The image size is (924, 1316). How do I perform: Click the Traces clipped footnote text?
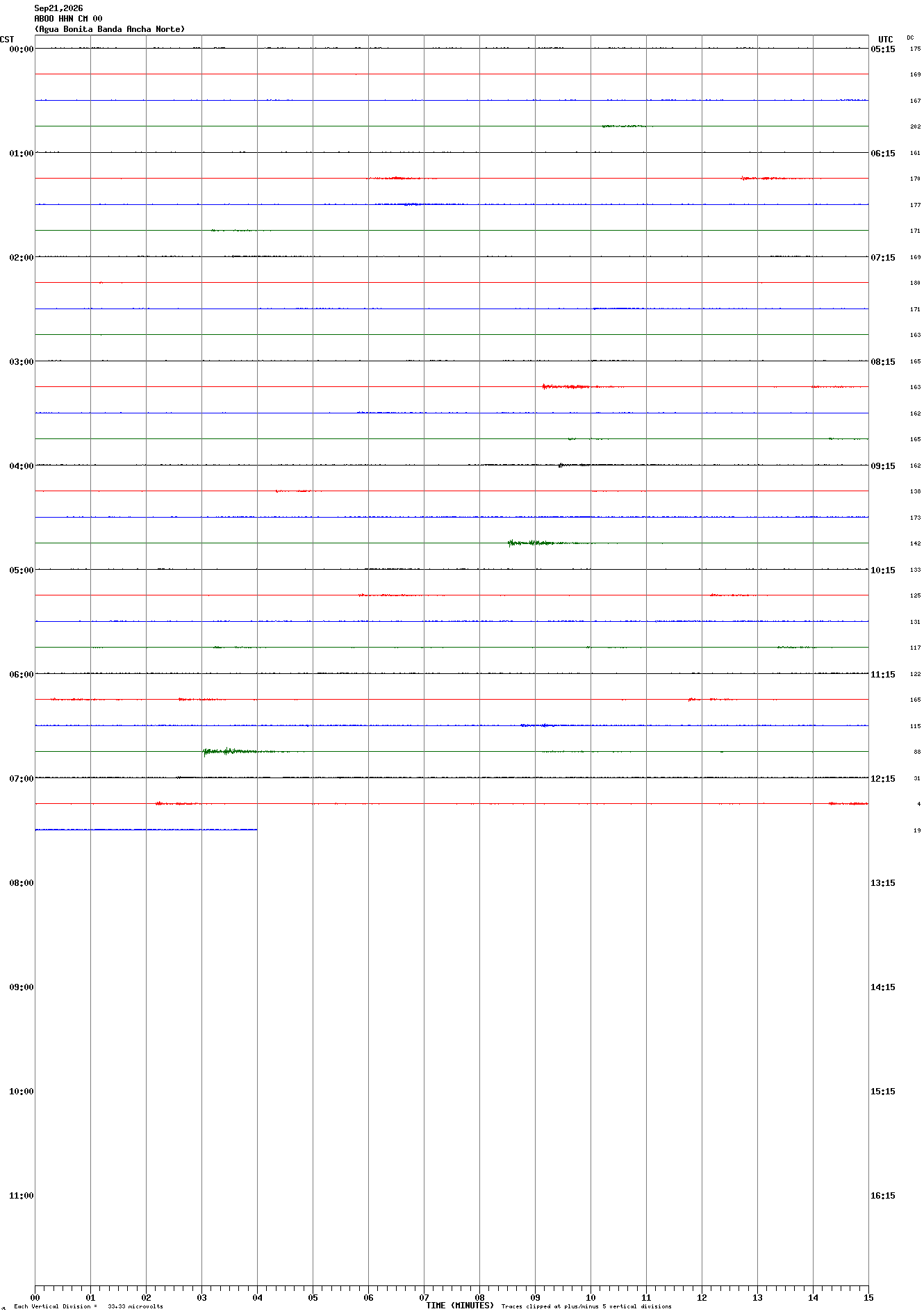coord(586,1306)
